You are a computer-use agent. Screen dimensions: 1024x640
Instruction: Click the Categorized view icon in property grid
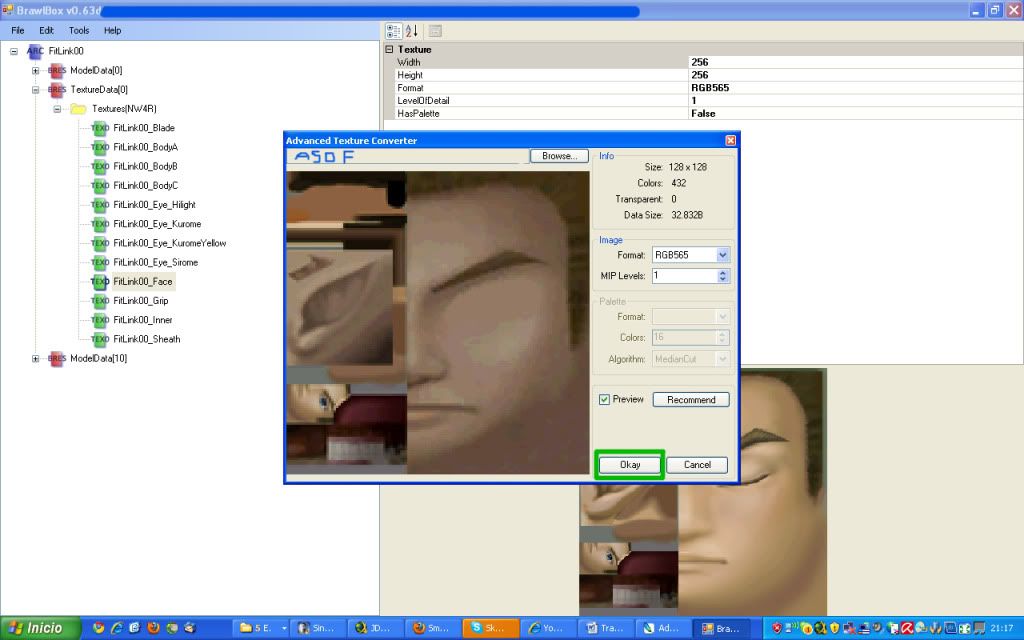tap(393, 31)
